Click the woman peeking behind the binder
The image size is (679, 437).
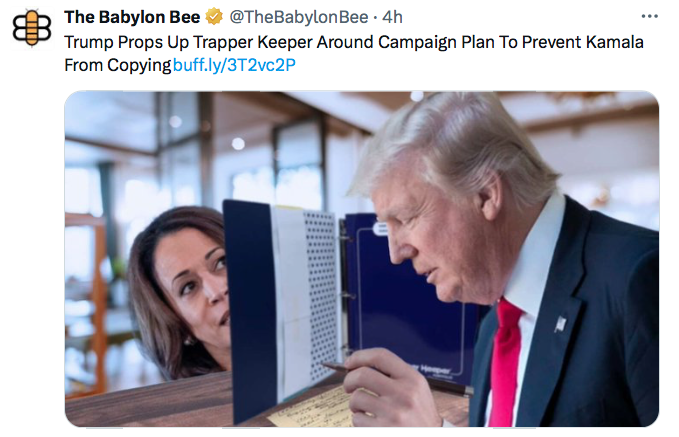[x=179, y=291]
